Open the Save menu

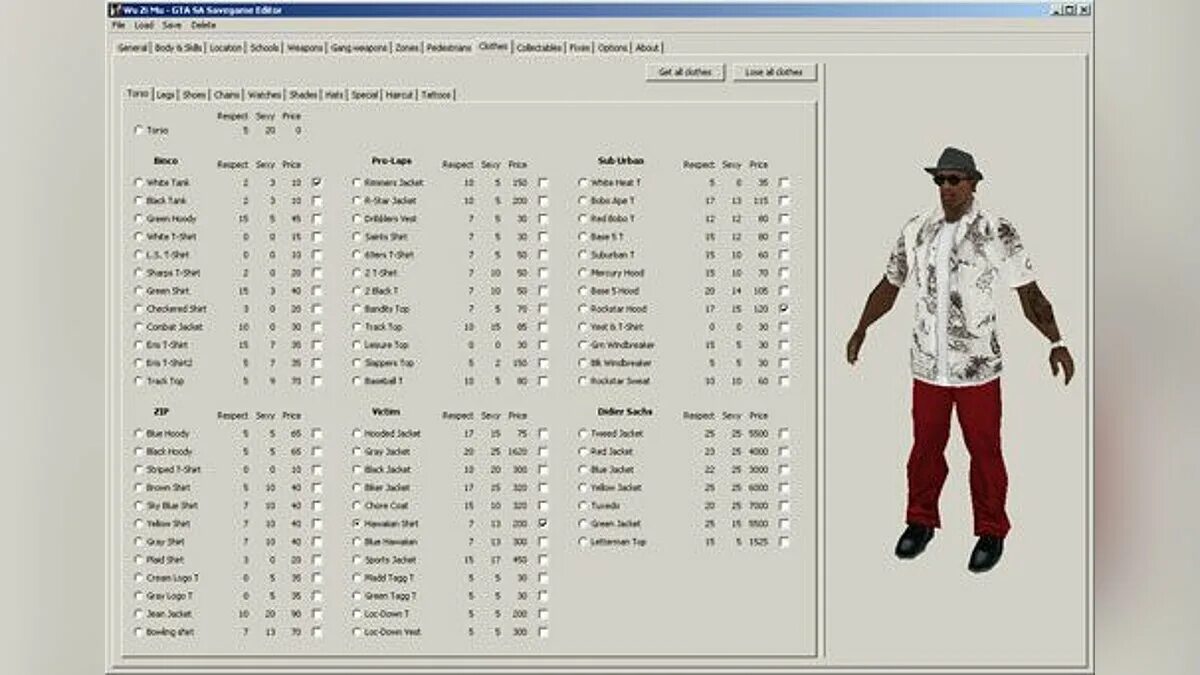click(172, 24)
